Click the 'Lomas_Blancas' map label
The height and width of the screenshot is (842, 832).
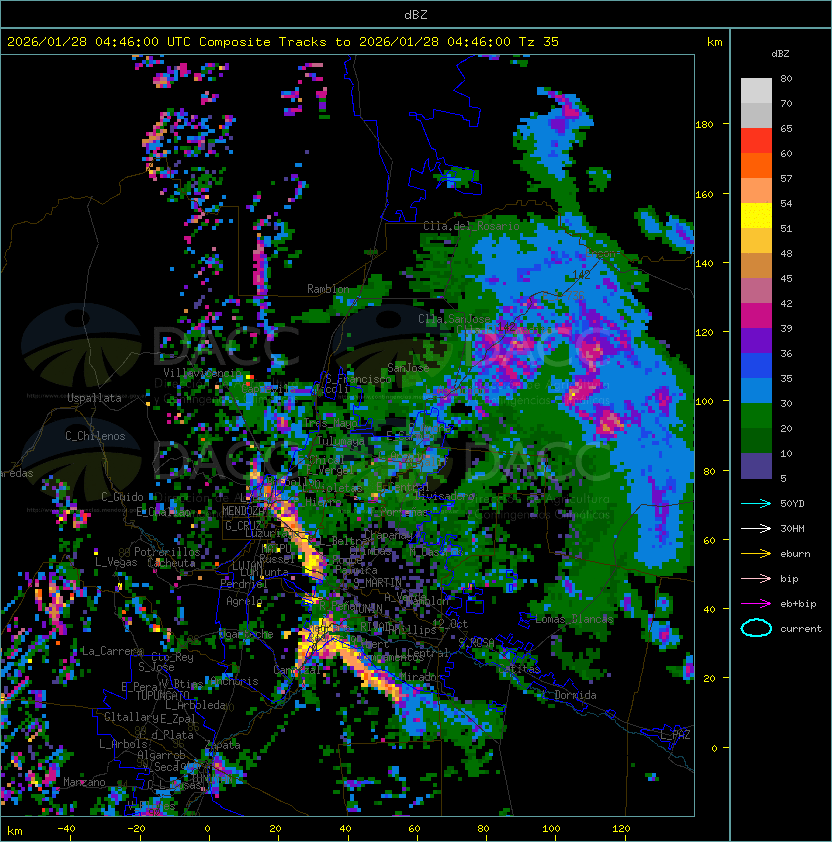(x=574, y=619)
